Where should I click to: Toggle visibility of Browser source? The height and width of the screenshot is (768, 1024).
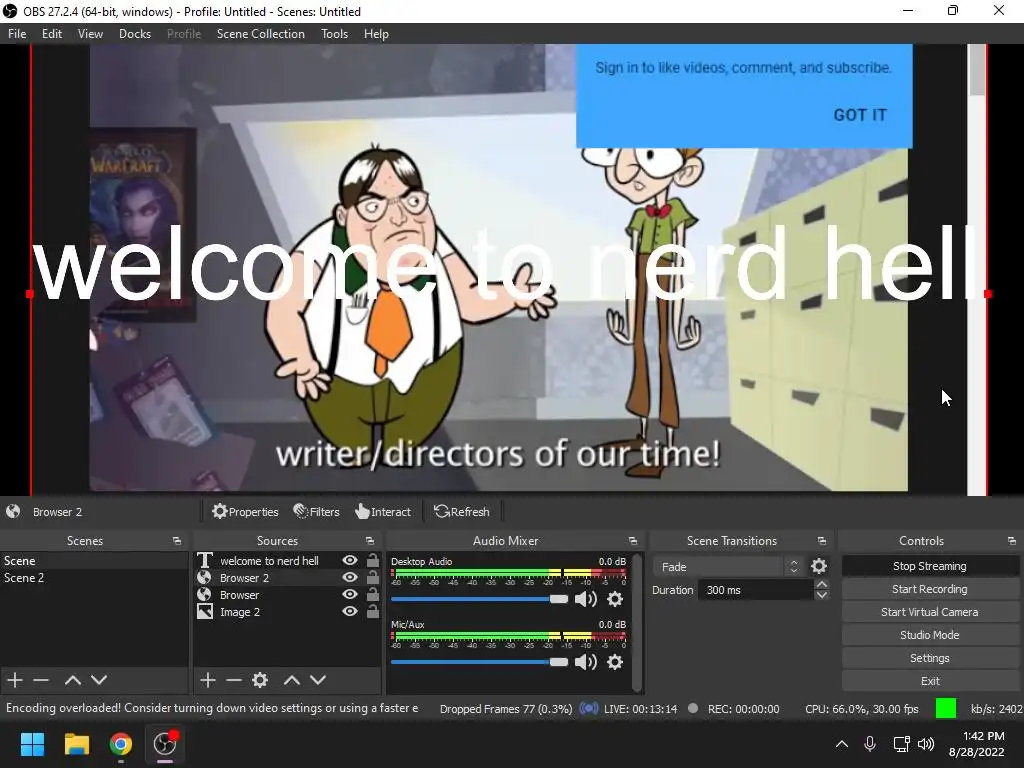tap(350, 594)
